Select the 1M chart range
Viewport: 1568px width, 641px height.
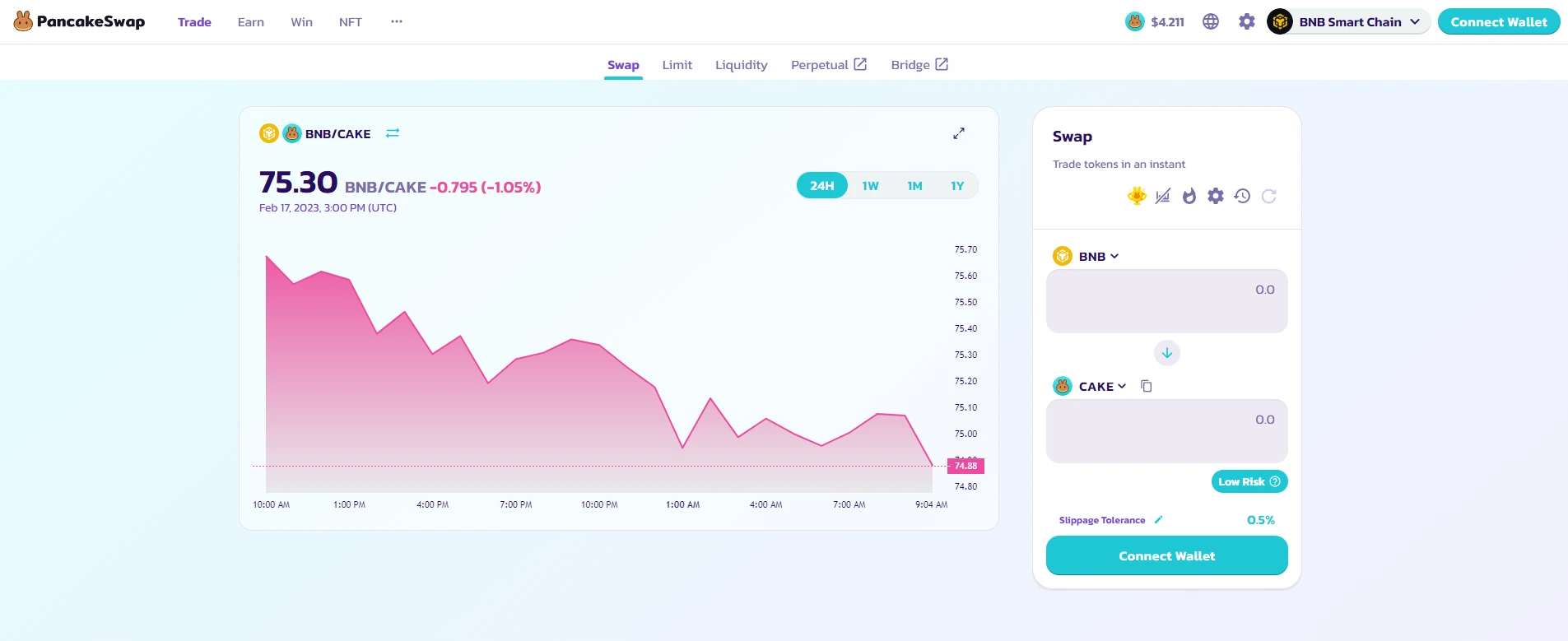pos(914,186)
